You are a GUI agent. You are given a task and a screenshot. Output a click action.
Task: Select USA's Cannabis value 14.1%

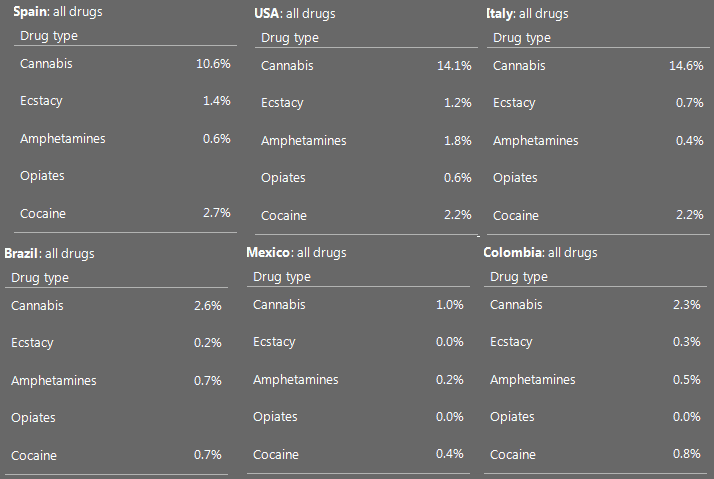[454, 66]
